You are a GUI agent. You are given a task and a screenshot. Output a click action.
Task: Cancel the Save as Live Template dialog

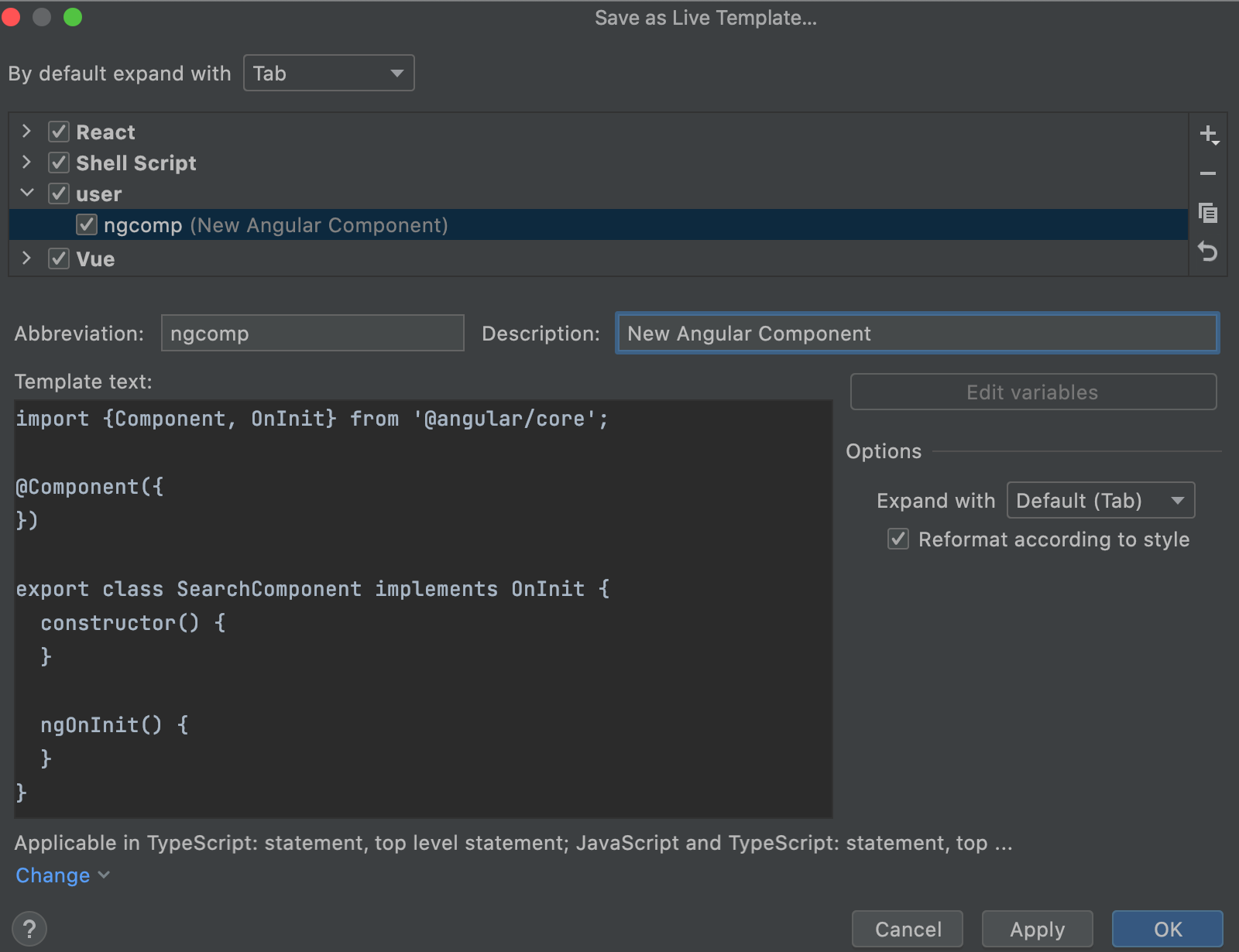907,929
